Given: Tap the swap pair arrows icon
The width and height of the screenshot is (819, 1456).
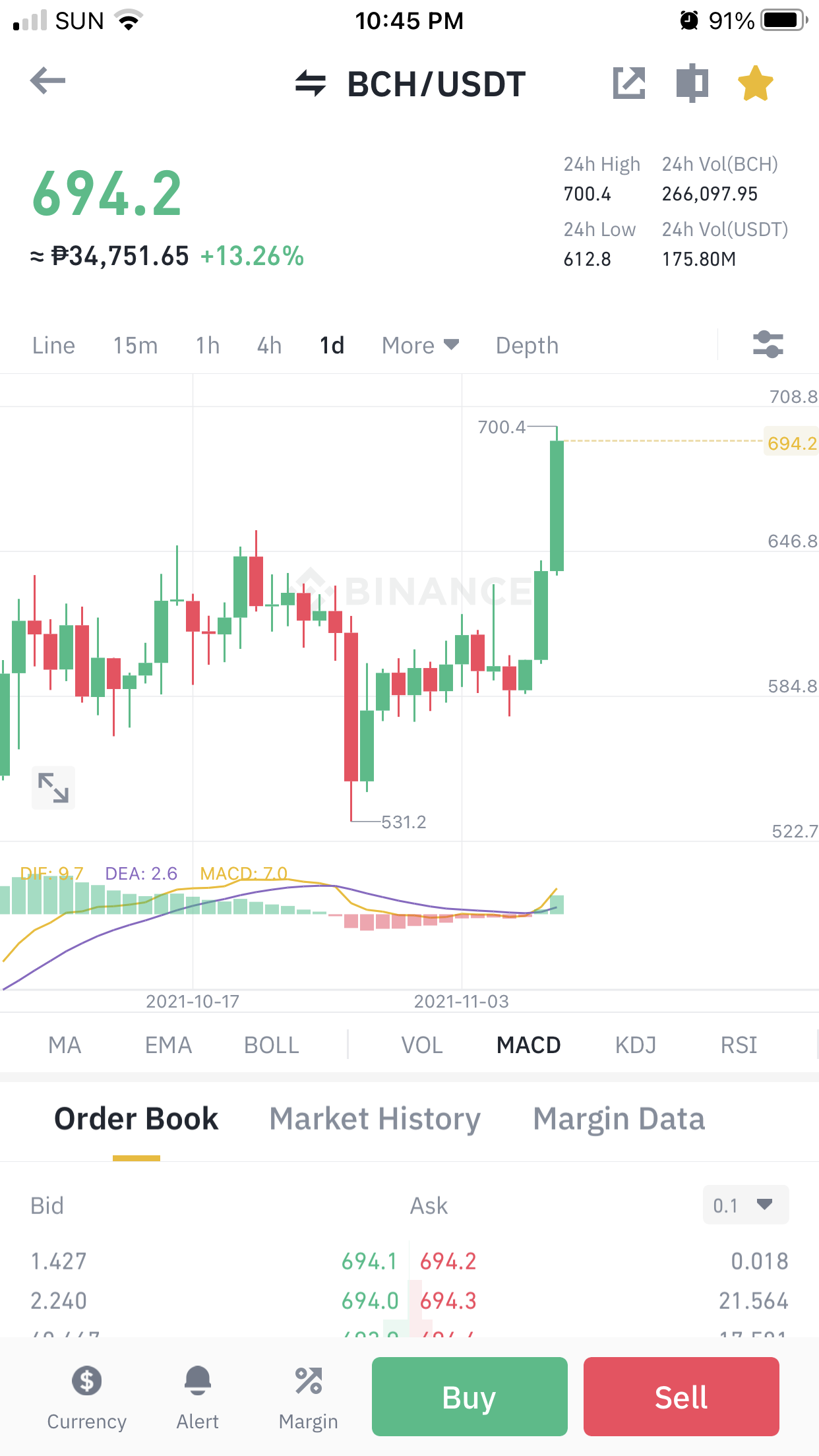Looking at the screenshot, I should 311,84.
